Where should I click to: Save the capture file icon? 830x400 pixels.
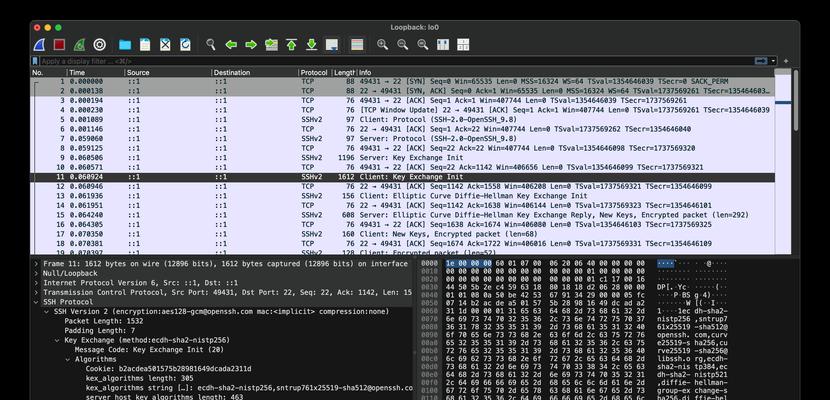[x=145, y=45]
